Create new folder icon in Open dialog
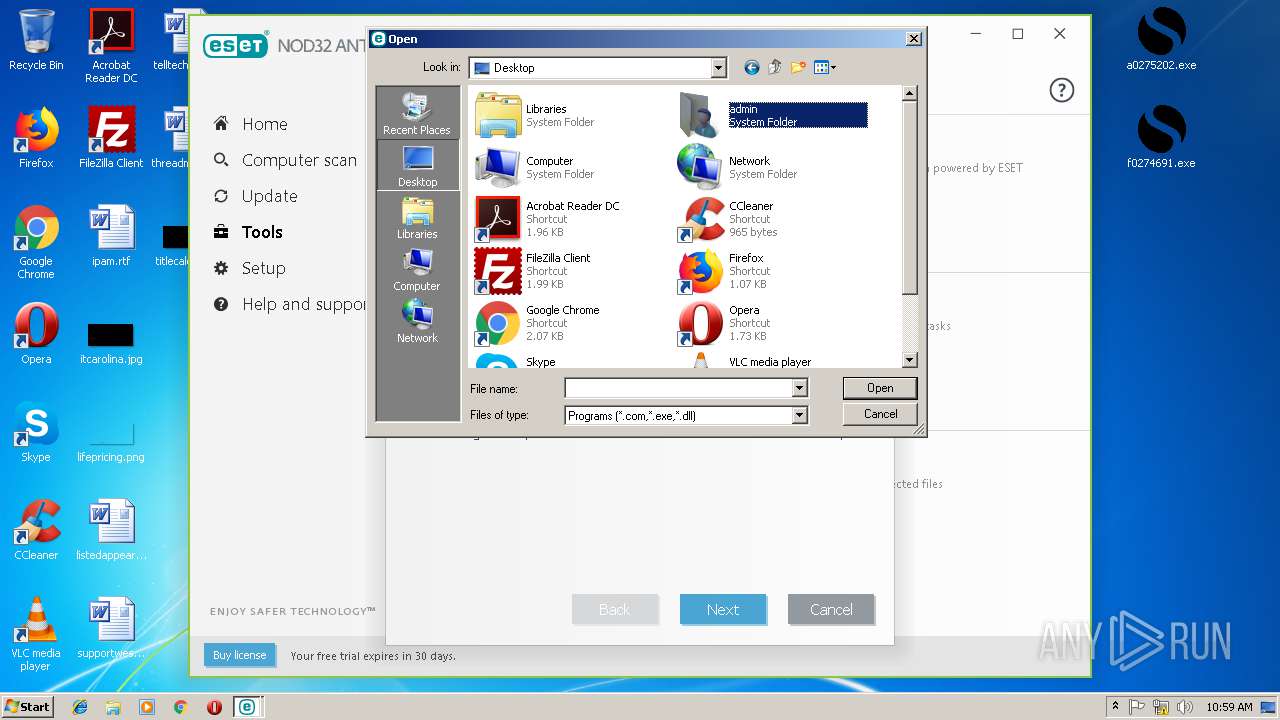Screen dimensions: 1280x720 pos(798,68)
